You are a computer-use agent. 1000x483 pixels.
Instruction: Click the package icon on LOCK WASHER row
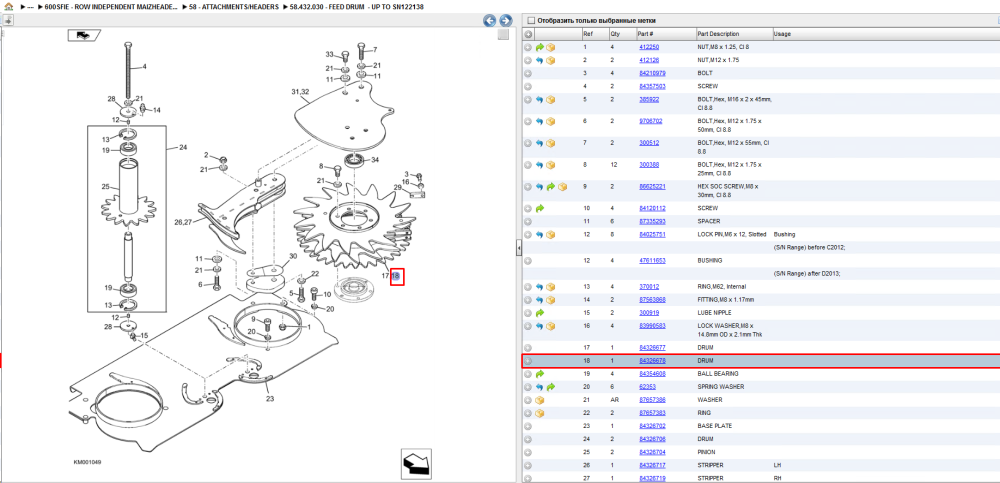pos(550,326)
